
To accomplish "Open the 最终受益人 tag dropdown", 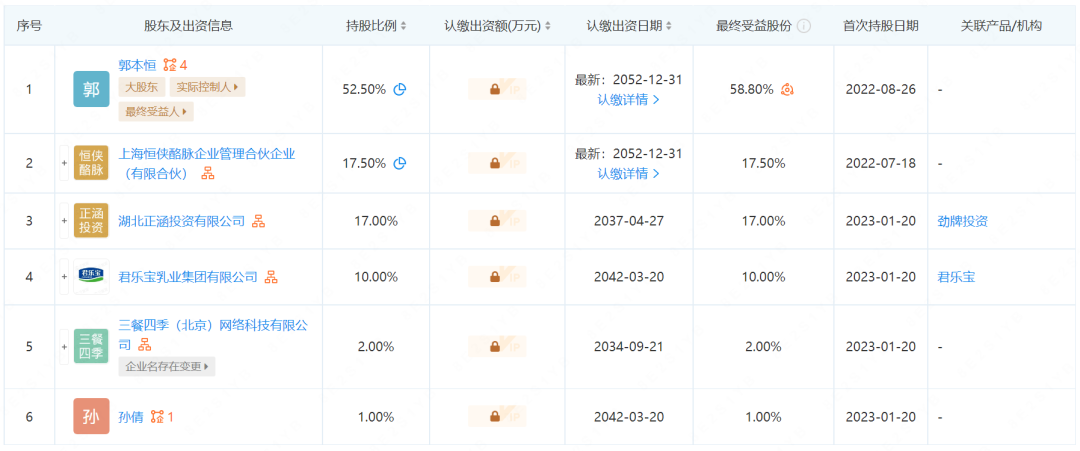I will tap(156, 112).
